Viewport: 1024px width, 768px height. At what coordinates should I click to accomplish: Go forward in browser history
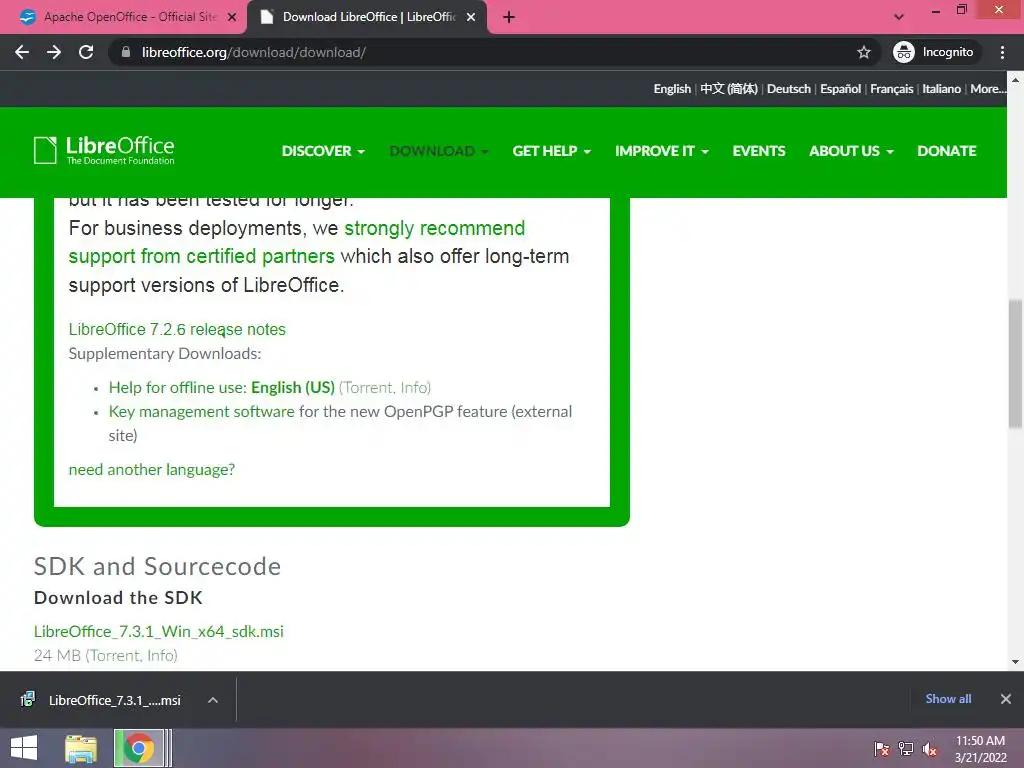[54, 52]
